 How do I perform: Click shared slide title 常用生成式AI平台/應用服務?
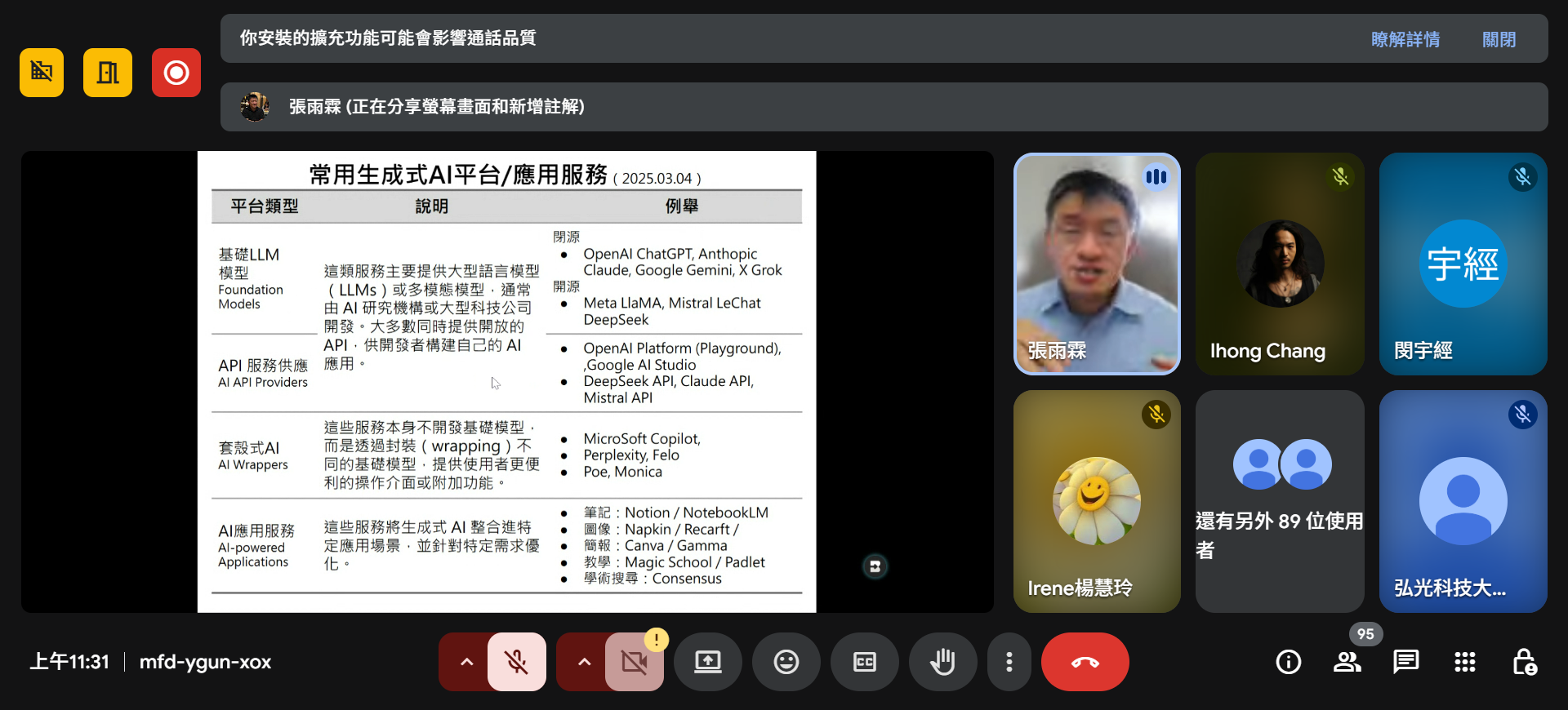[x=458, y=175]
